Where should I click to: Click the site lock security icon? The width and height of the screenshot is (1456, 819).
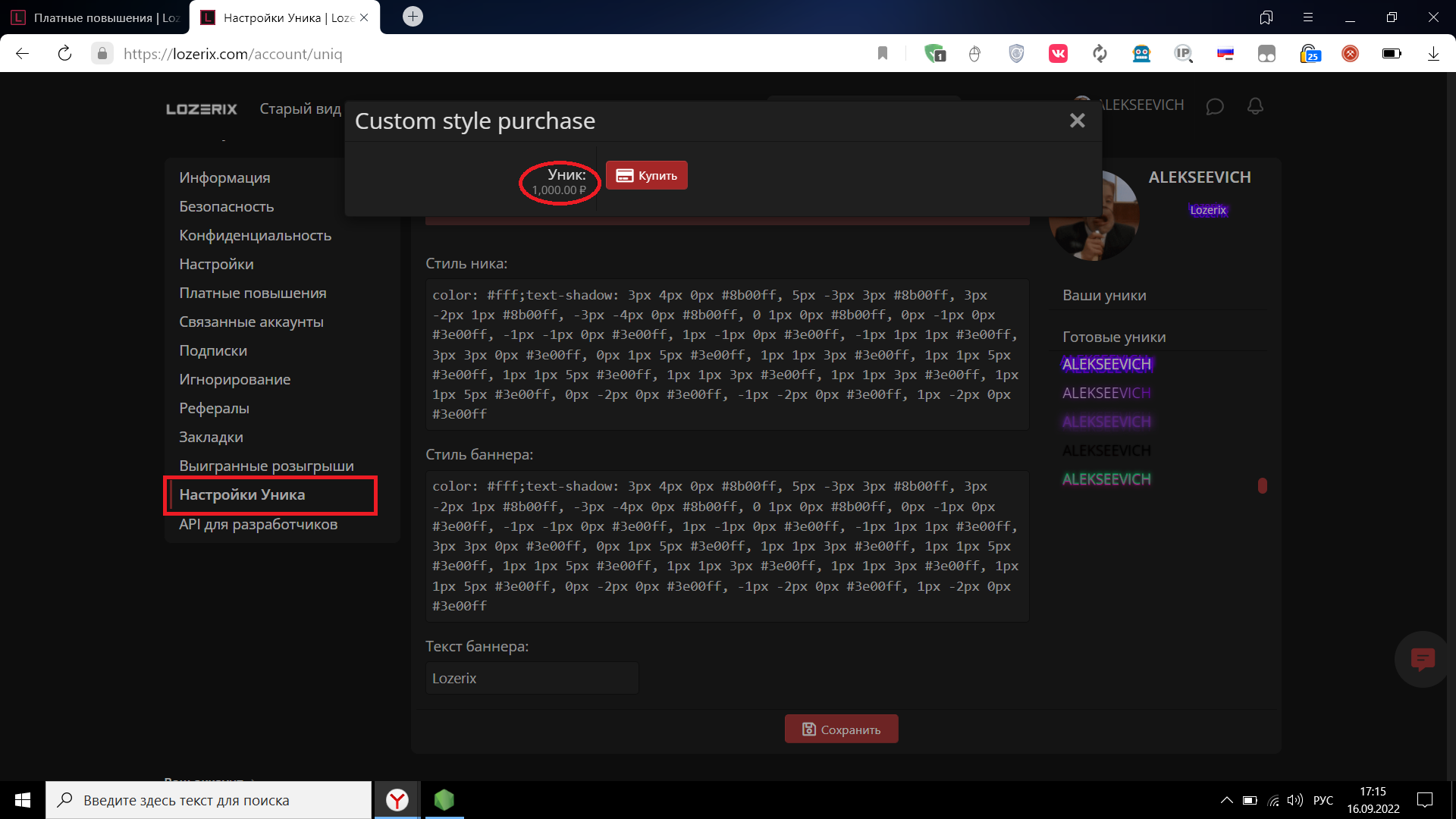click(102, 54)
